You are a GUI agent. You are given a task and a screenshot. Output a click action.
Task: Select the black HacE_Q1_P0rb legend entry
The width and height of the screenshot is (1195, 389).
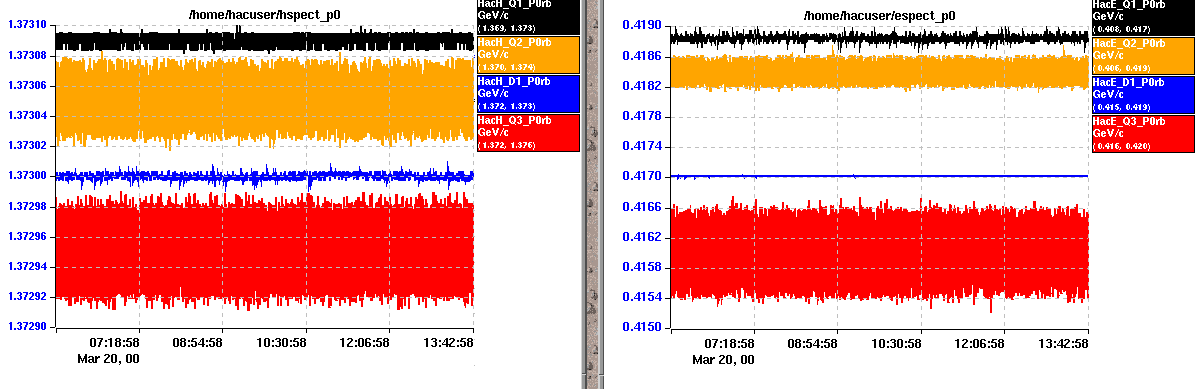click(x=1143, y=17)
